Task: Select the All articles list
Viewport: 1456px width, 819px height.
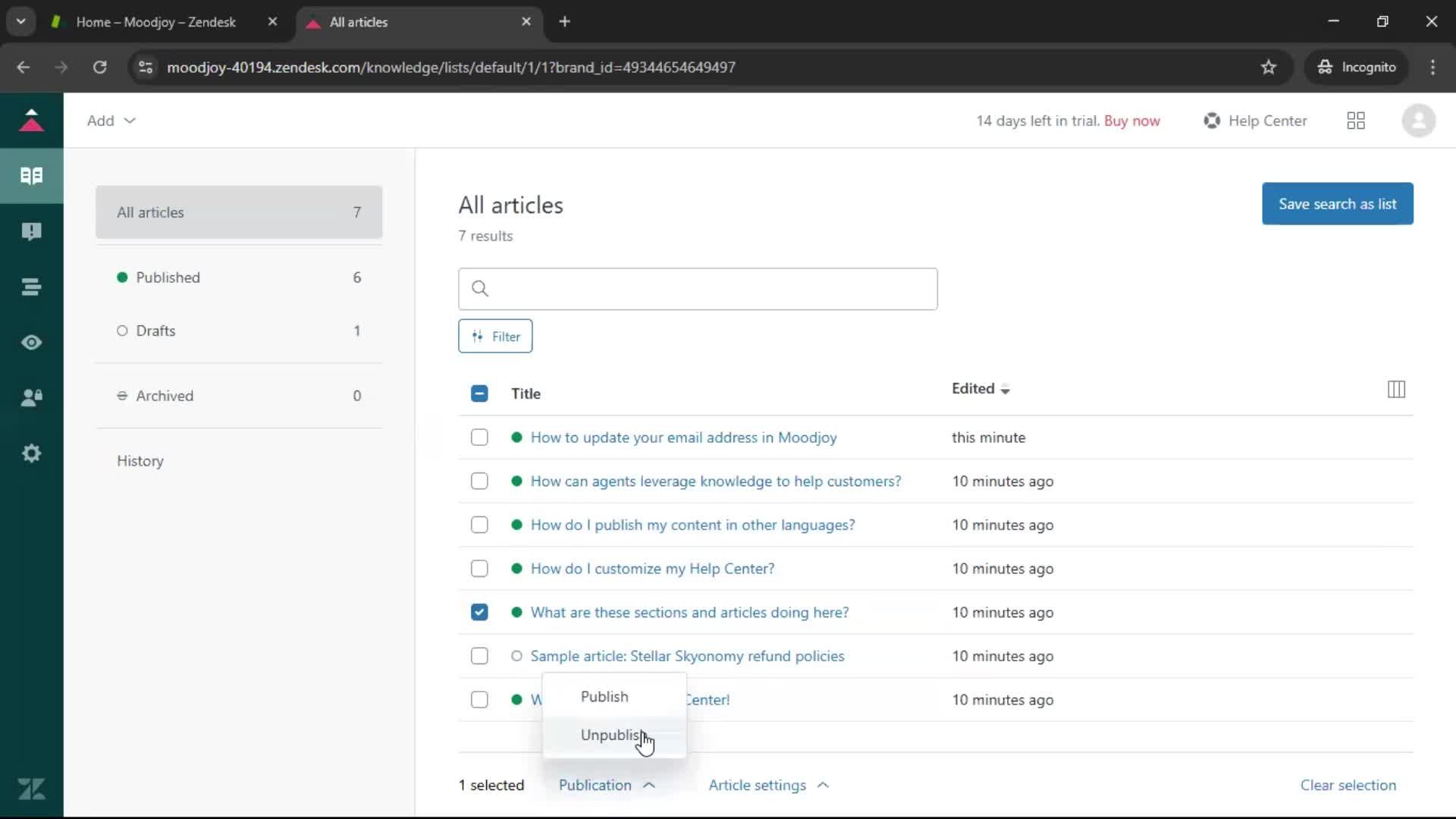Action: coord(239,212)
